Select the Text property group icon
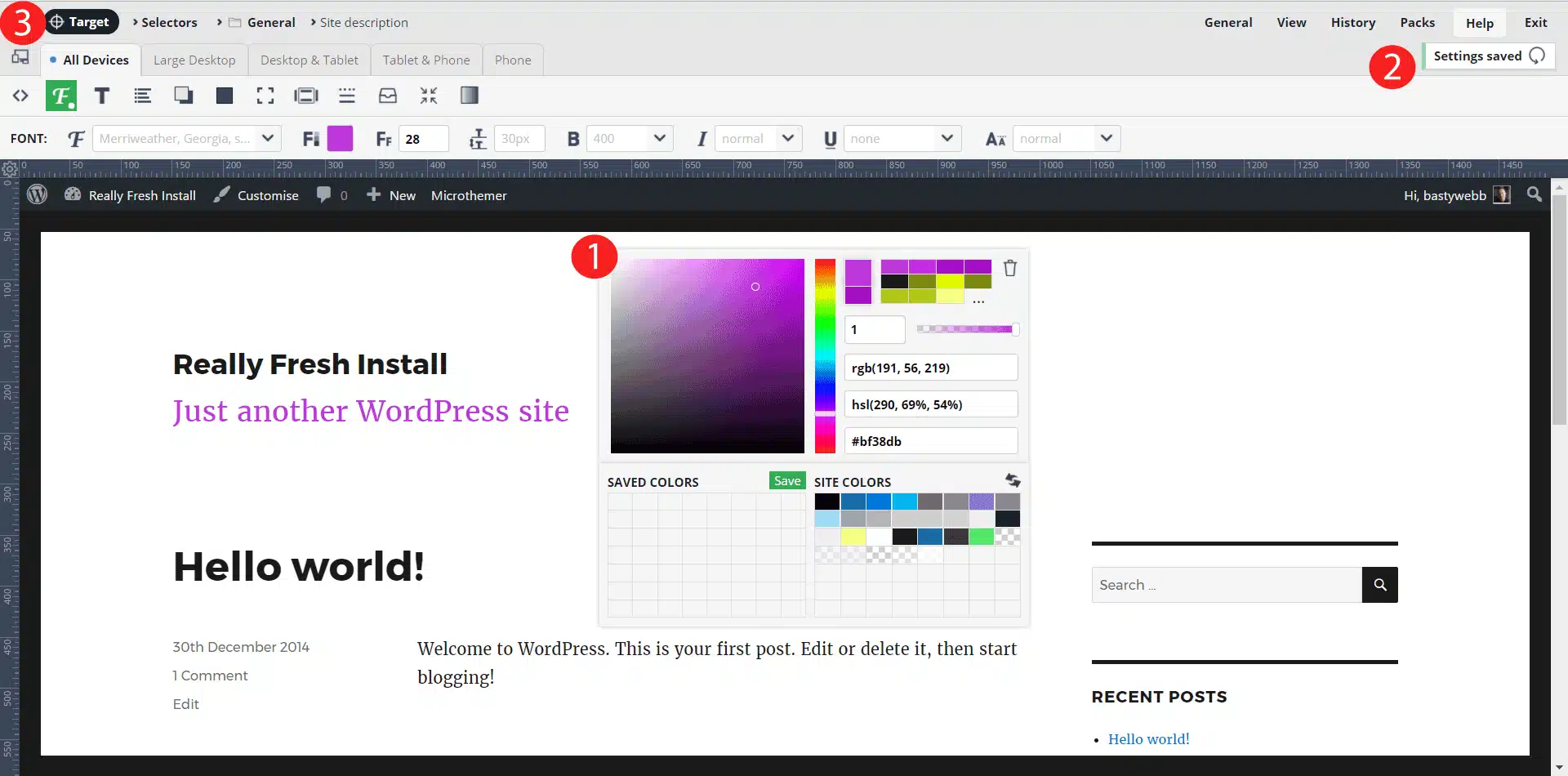The height and width of the screenshot is (776, 1568). [x=102, y=96]
